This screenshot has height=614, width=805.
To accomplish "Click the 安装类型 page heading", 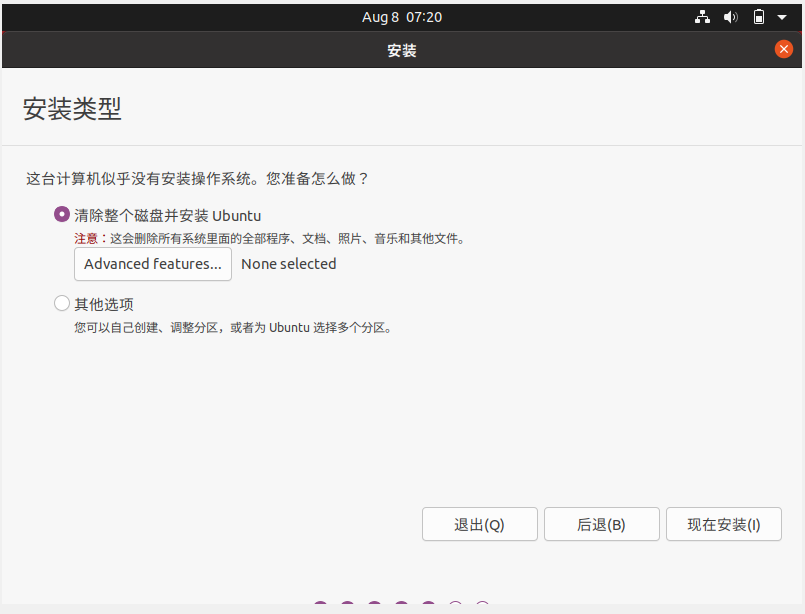I will click(x=72, y=108).
